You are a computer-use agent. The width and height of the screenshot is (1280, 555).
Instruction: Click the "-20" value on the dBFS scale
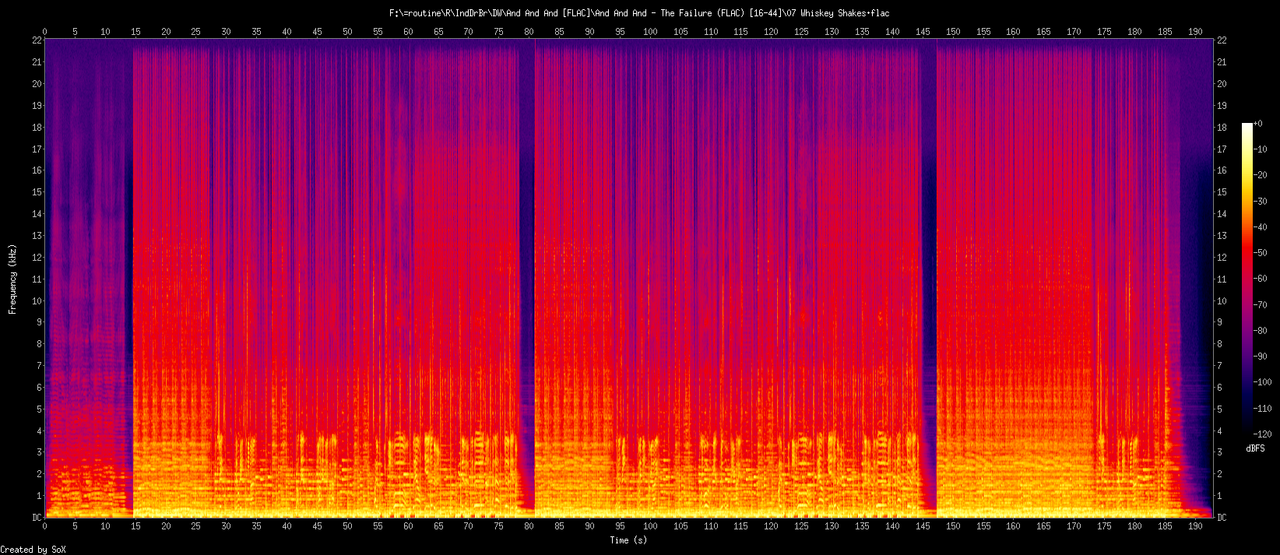(1261, 175)
